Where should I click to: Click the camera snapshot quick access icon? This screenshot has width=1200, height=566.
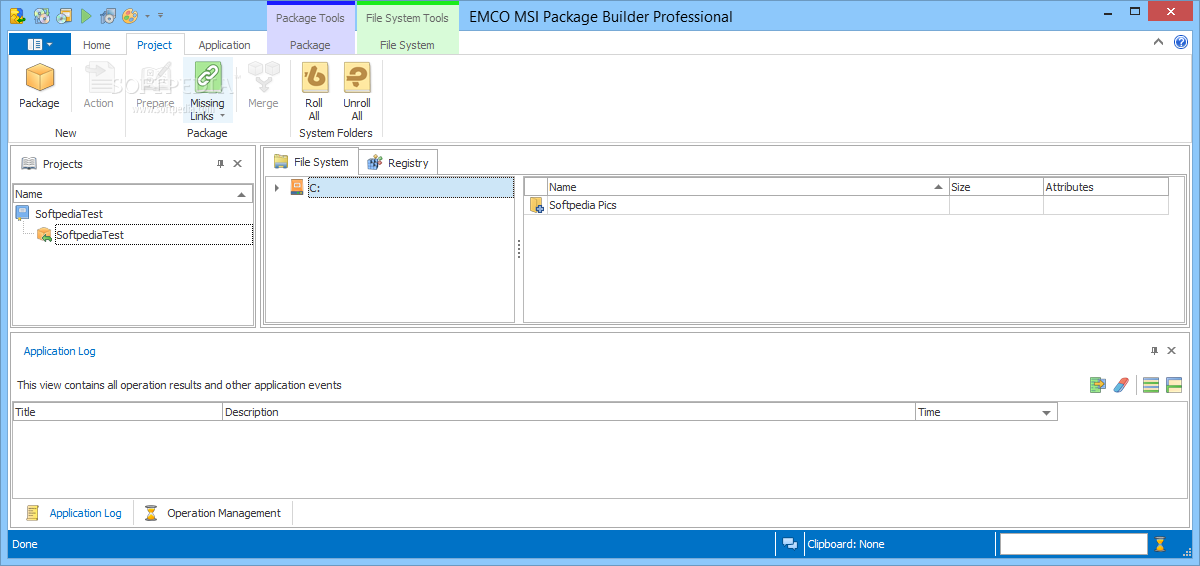point(108,16)
